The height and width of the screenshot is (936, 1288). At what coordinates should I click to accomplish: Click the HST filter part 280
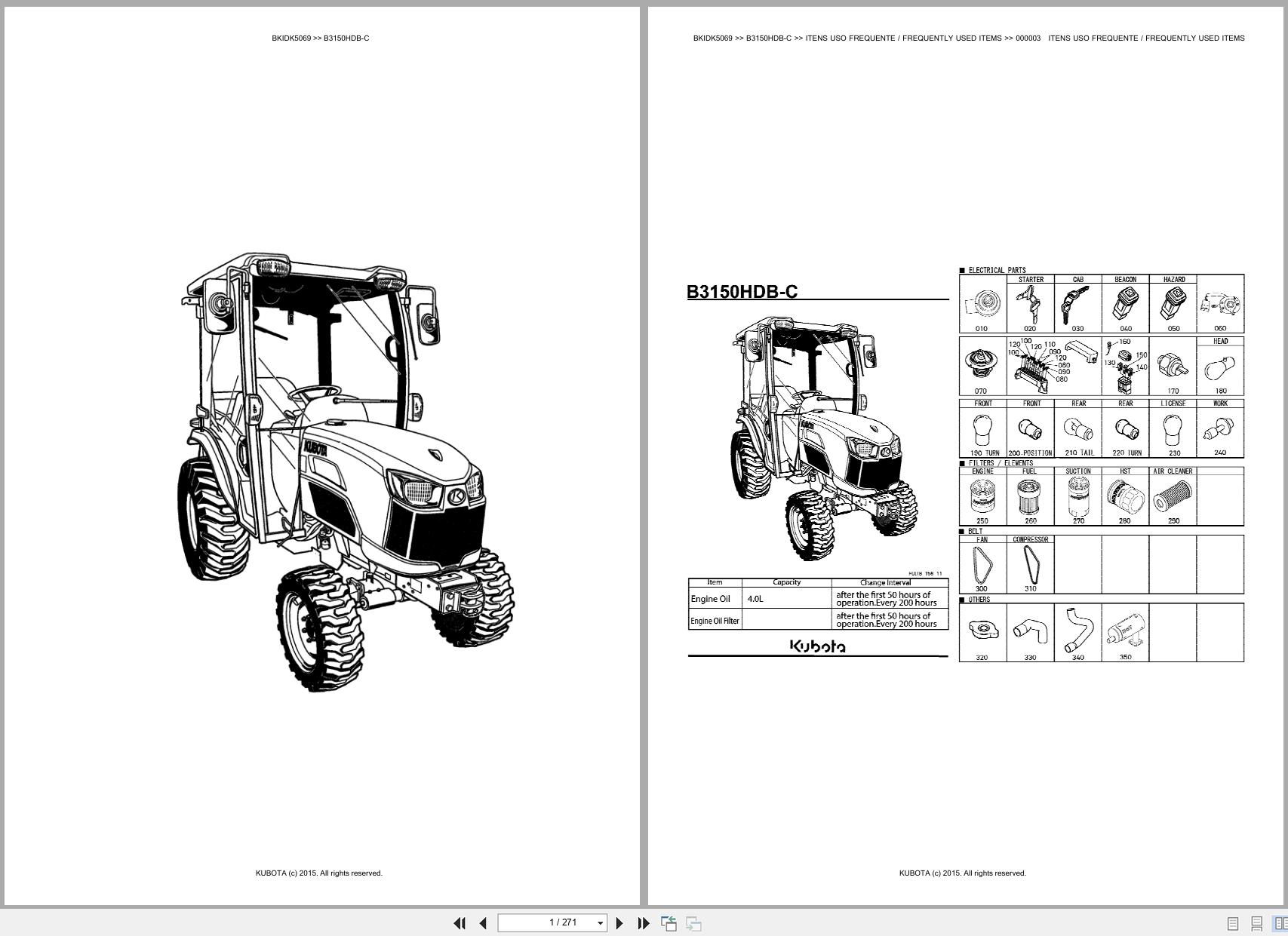[x=1125, y=496]
